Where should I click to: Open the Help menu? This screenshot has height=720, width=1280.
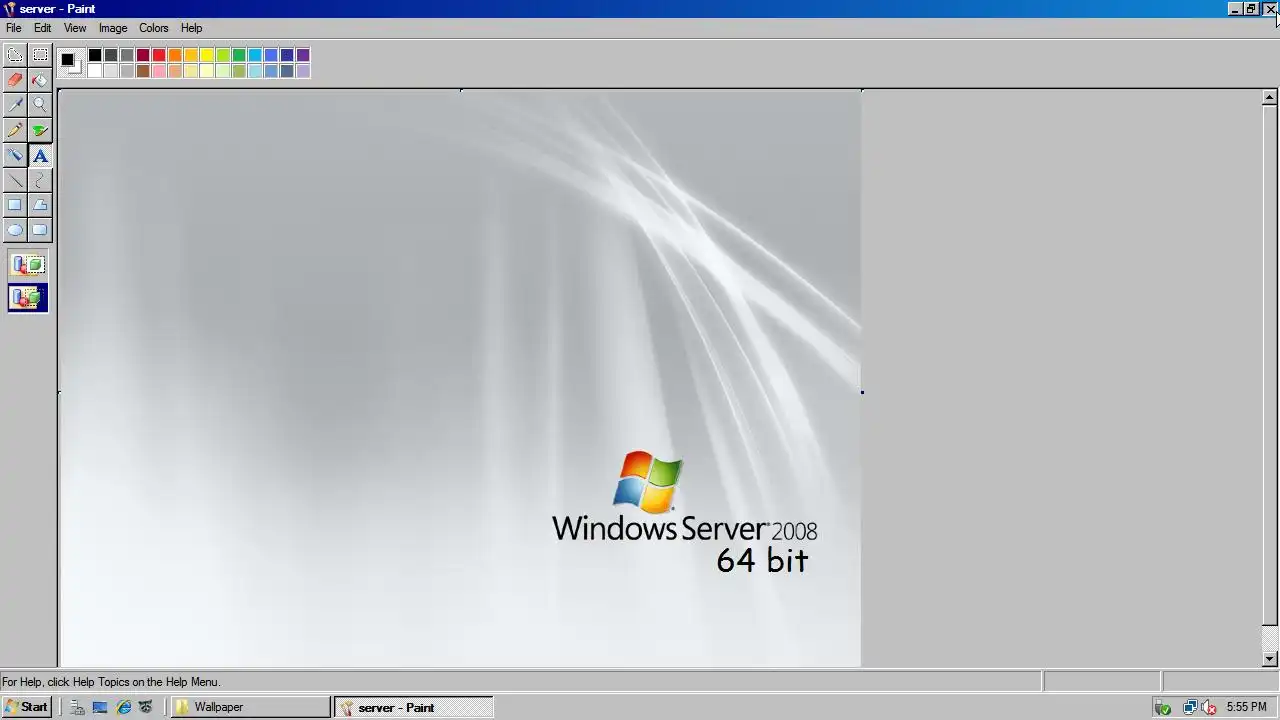point(191,28)
